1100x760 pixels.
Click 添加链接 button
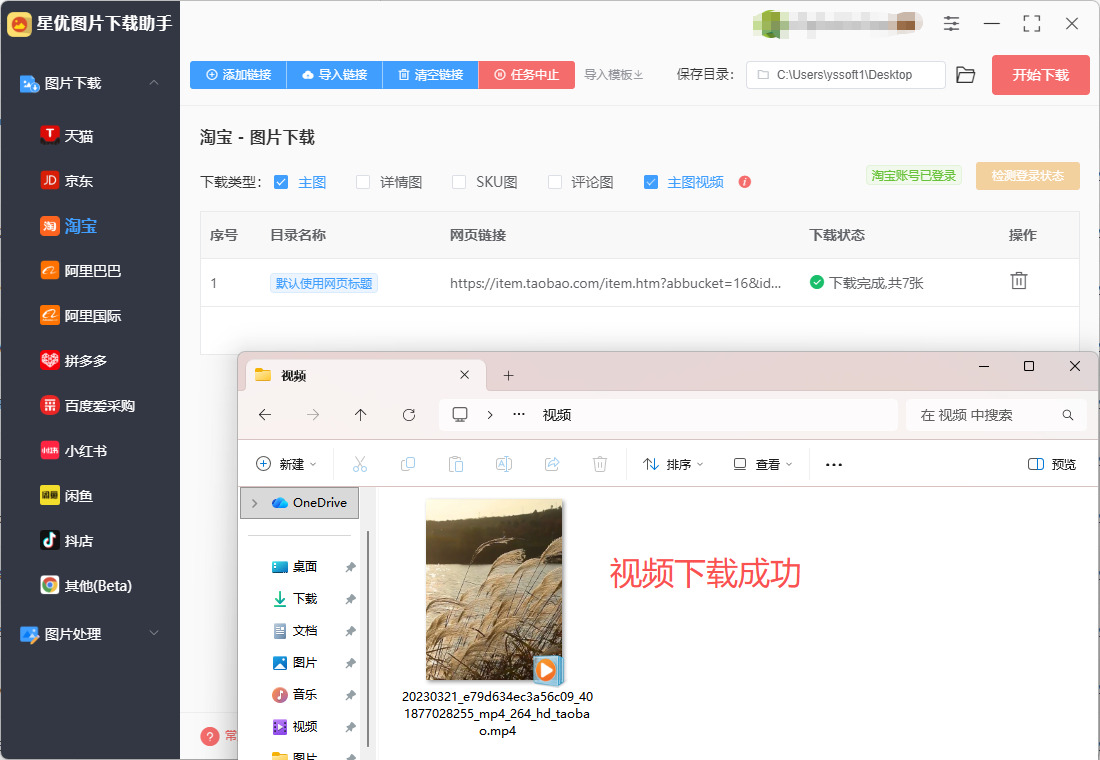tap(239, 74)
